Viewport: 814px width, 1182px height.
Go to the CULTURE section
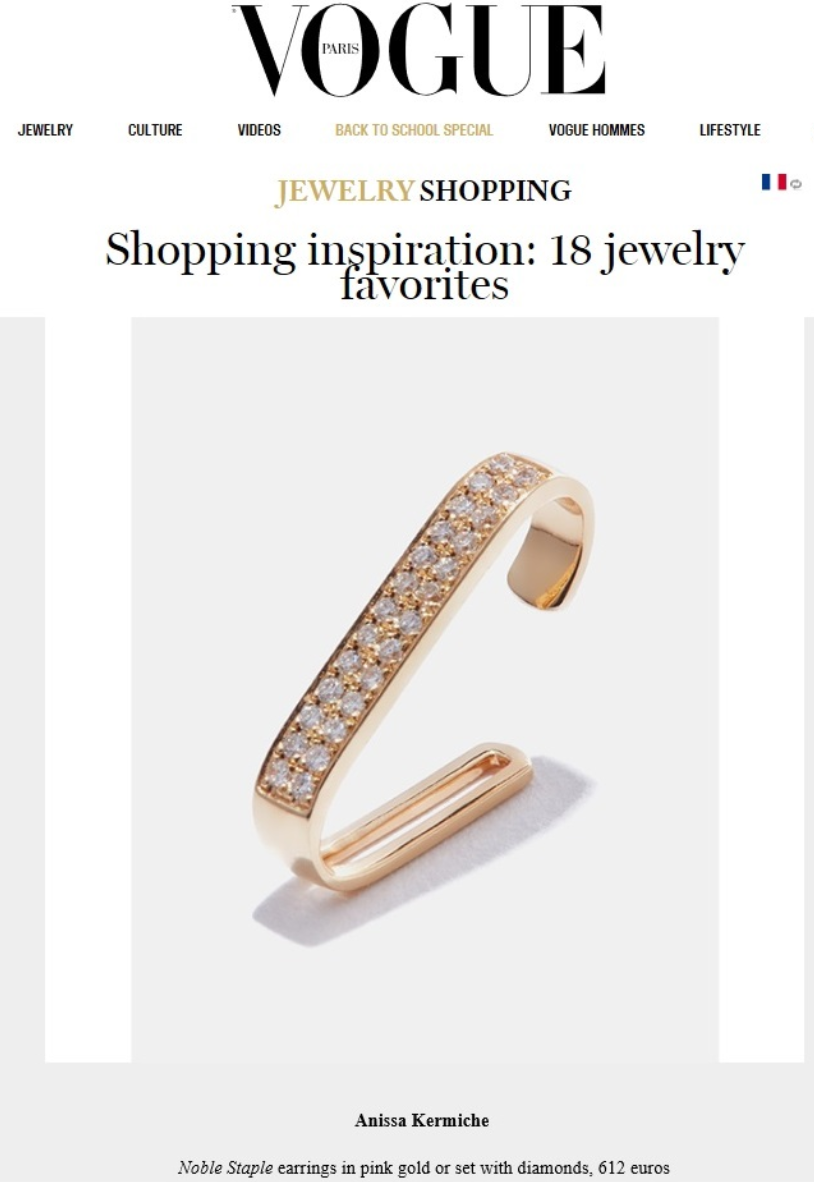click(155, 130)
